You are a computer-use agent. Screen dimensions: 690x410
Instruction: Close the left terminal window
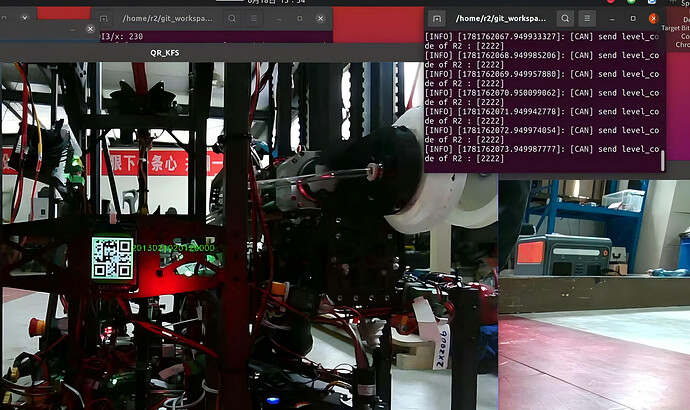click(x=320, y=18)
